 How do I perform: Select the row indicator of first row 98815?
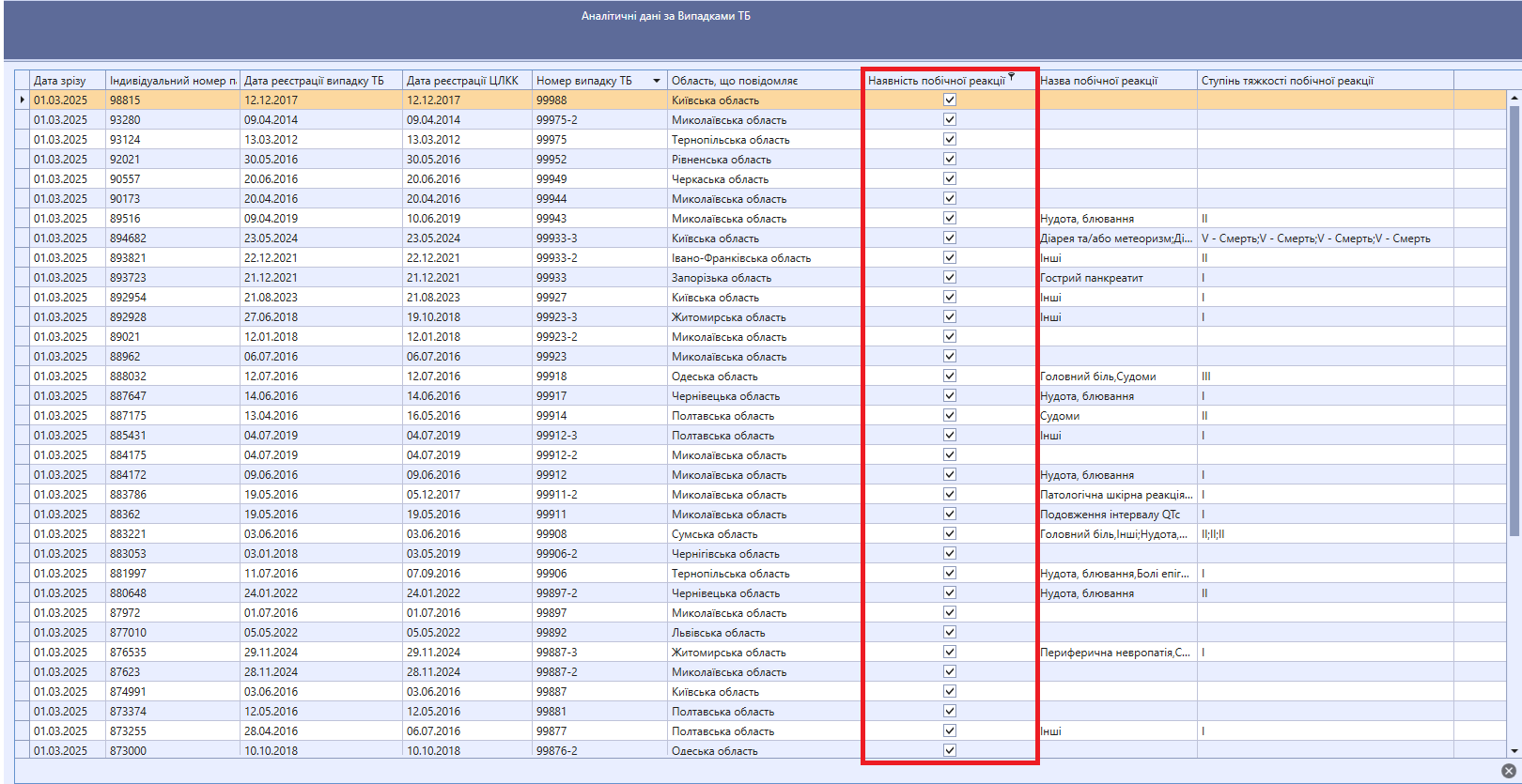[23, 100]
